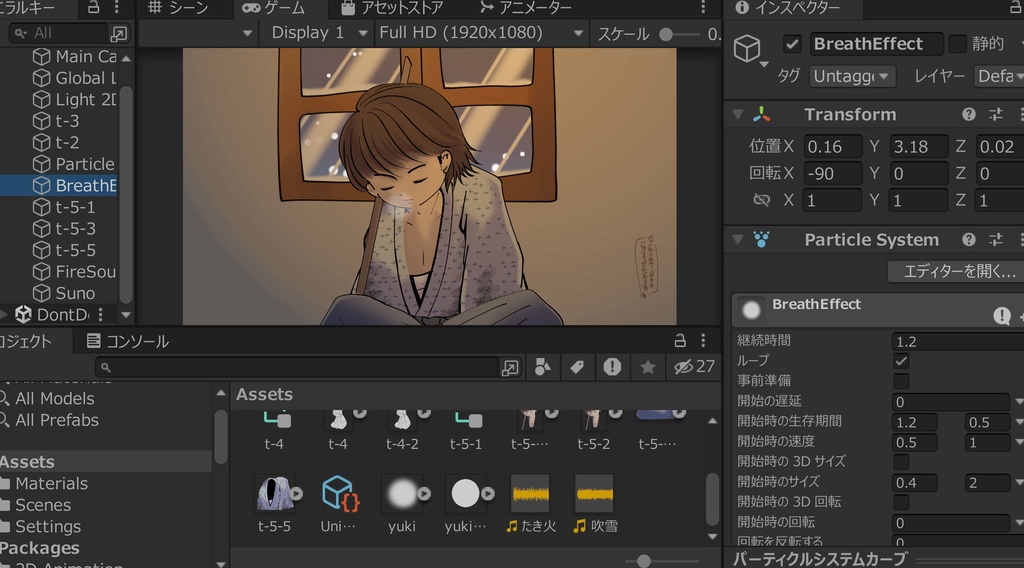Toggle the ループ checkbox
The image size is (1024, 568).
pos(901,361)
